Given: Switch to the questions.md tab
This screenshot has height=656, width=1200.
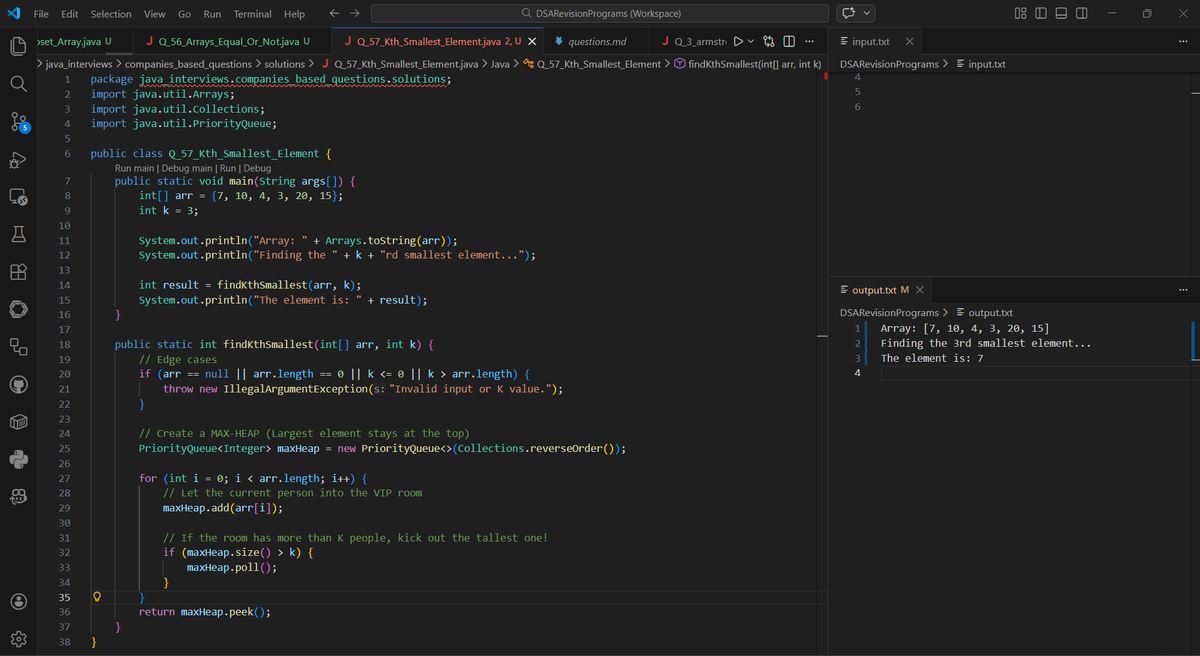Looking at the screenshot, I should (596, 42).
